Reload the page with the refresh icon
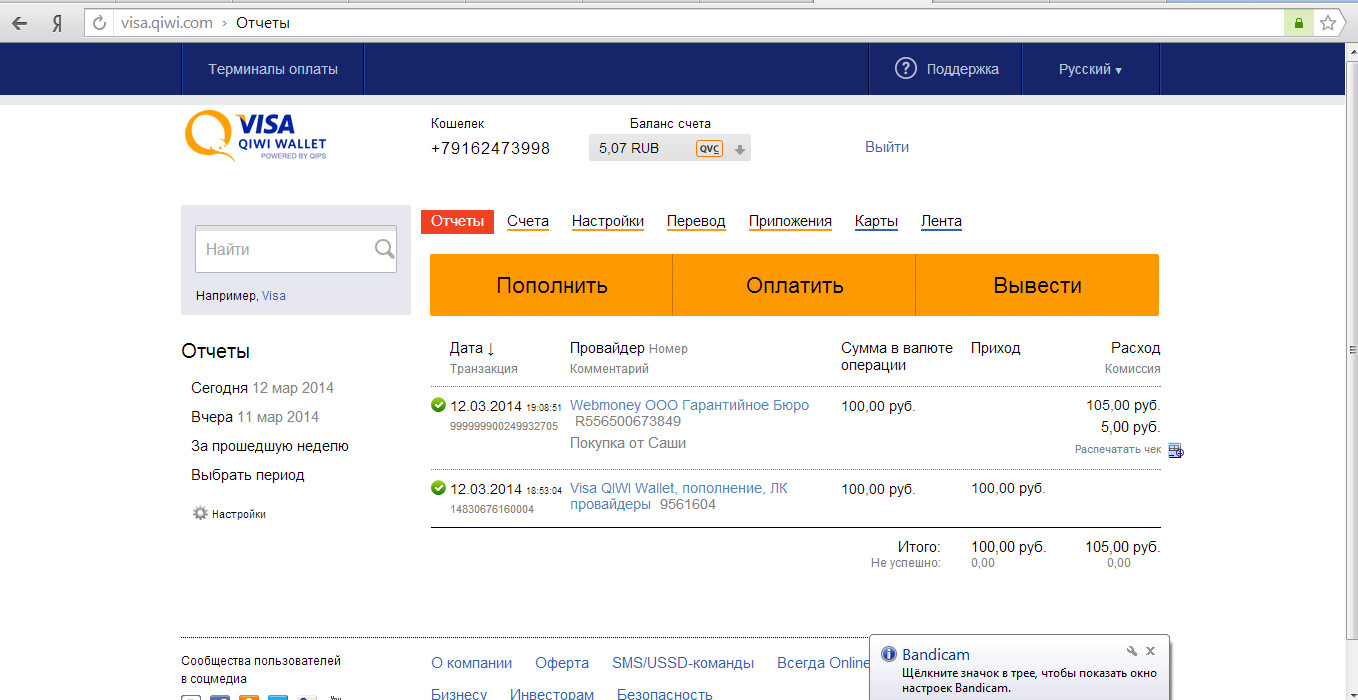The height and width of the screenshot is (700, 1358). (x=99, y=23)
